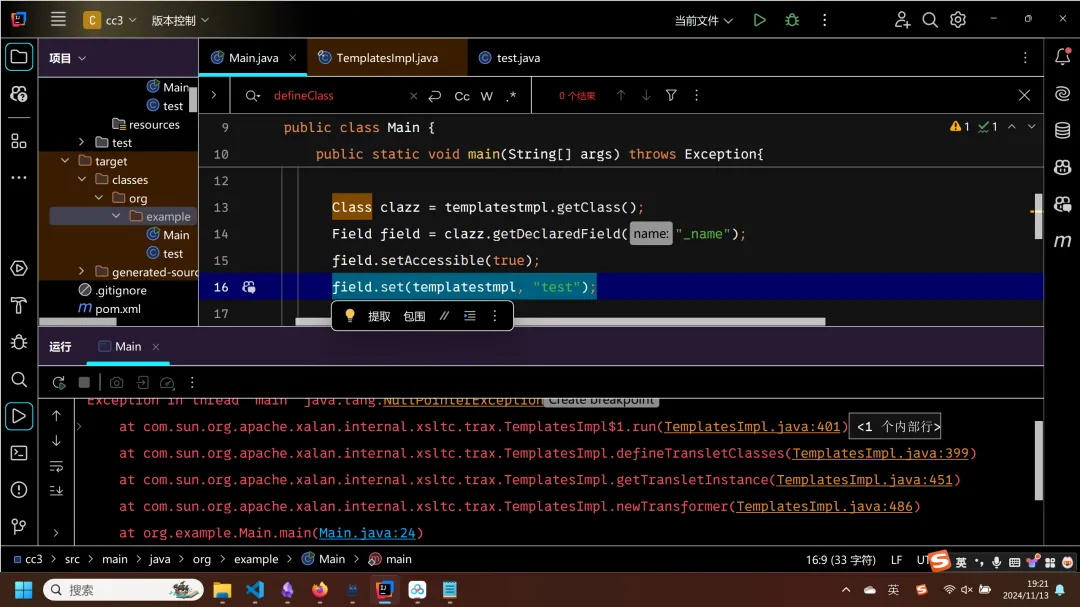Open run toolbar more options menu

pos(192,382)
